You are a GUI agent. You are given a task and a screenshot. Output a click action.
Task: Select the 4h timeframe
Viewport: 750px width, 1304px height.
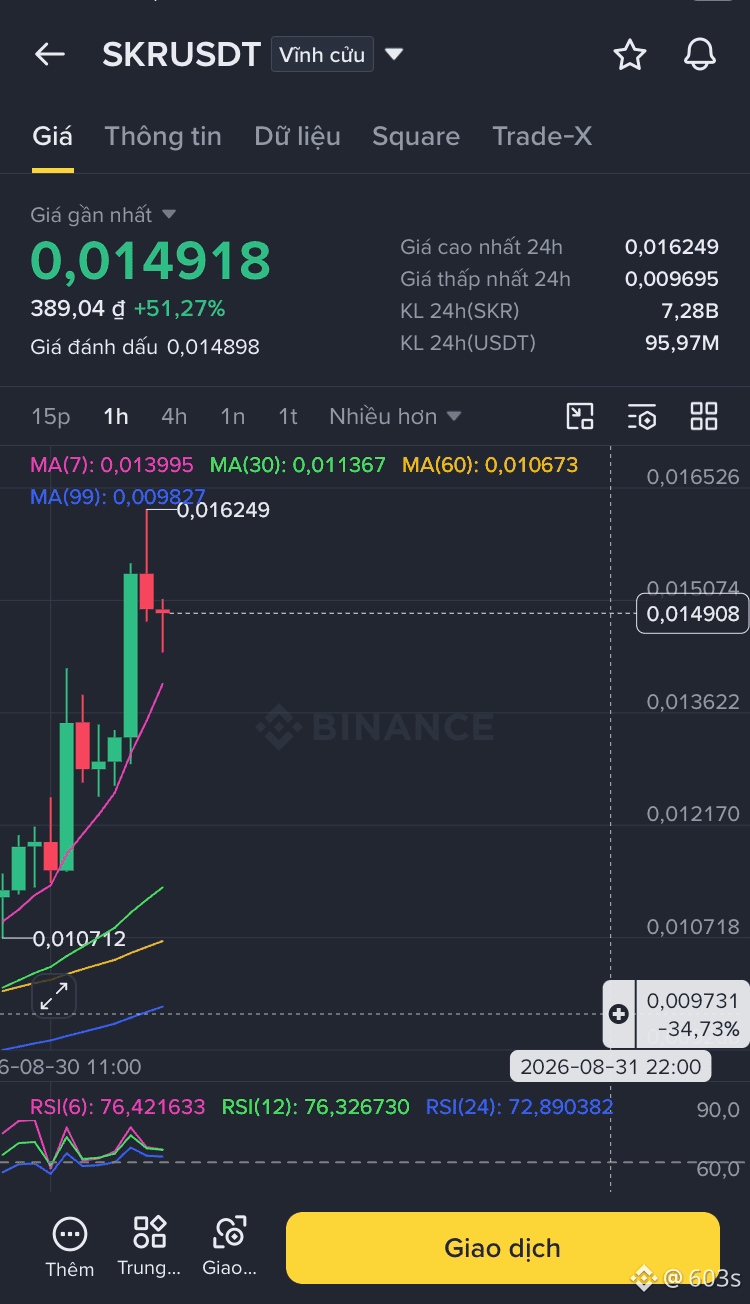tap(174, 416)
